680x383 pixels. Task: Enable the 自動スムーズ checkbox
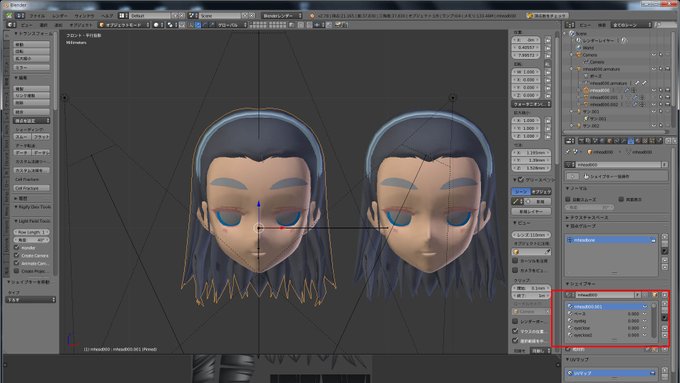(567, 200)
